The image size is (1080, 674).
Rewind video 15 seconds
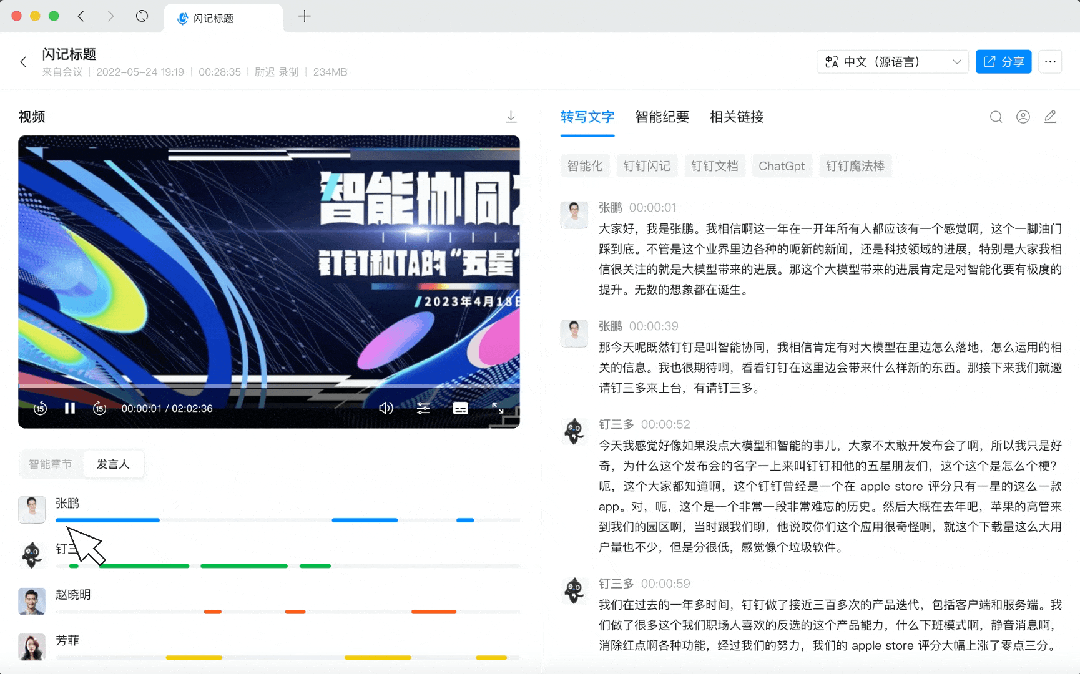(x=40, y=408)
